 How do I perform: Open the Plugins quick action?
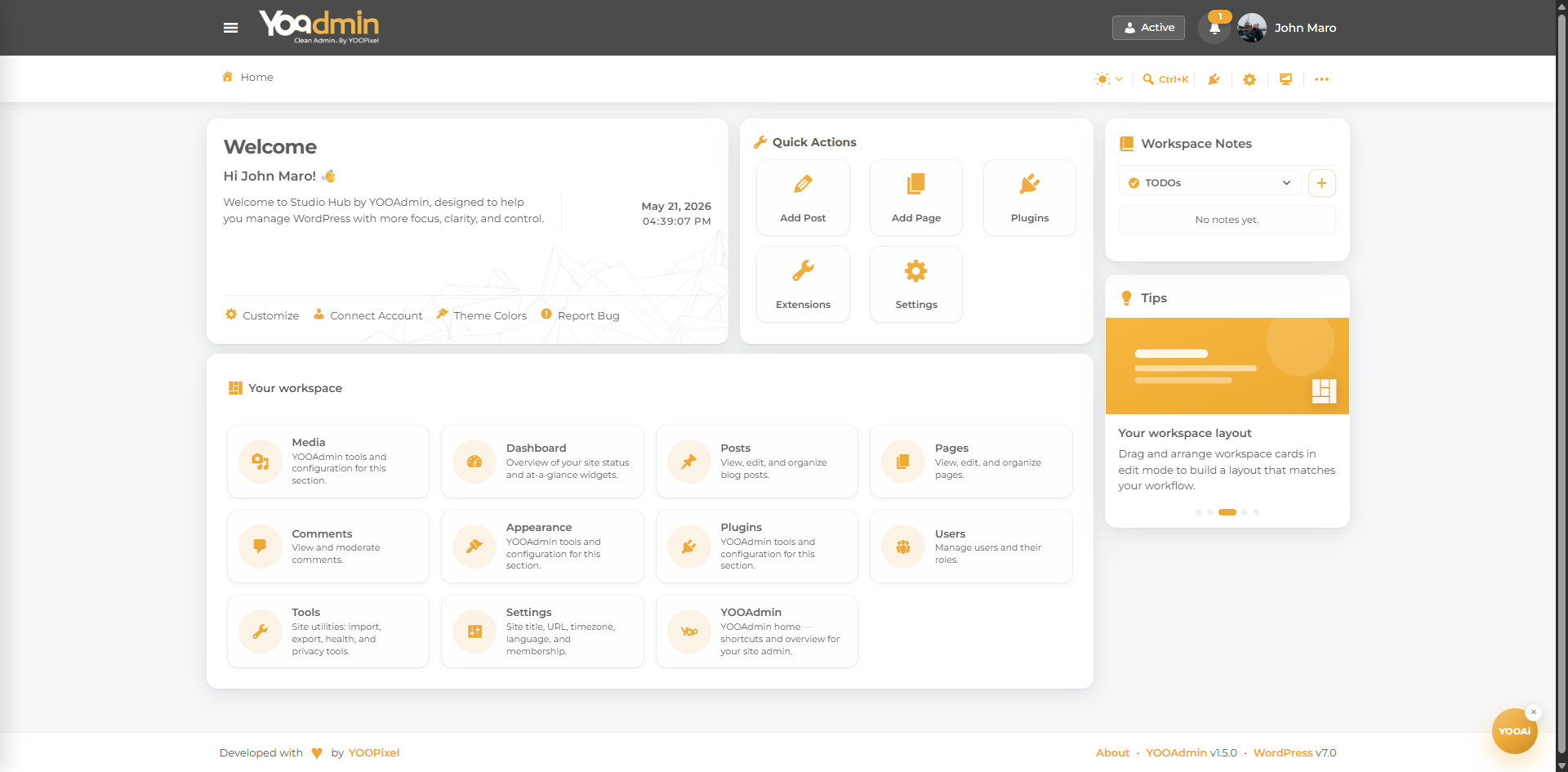click(x=1030, y=198)
